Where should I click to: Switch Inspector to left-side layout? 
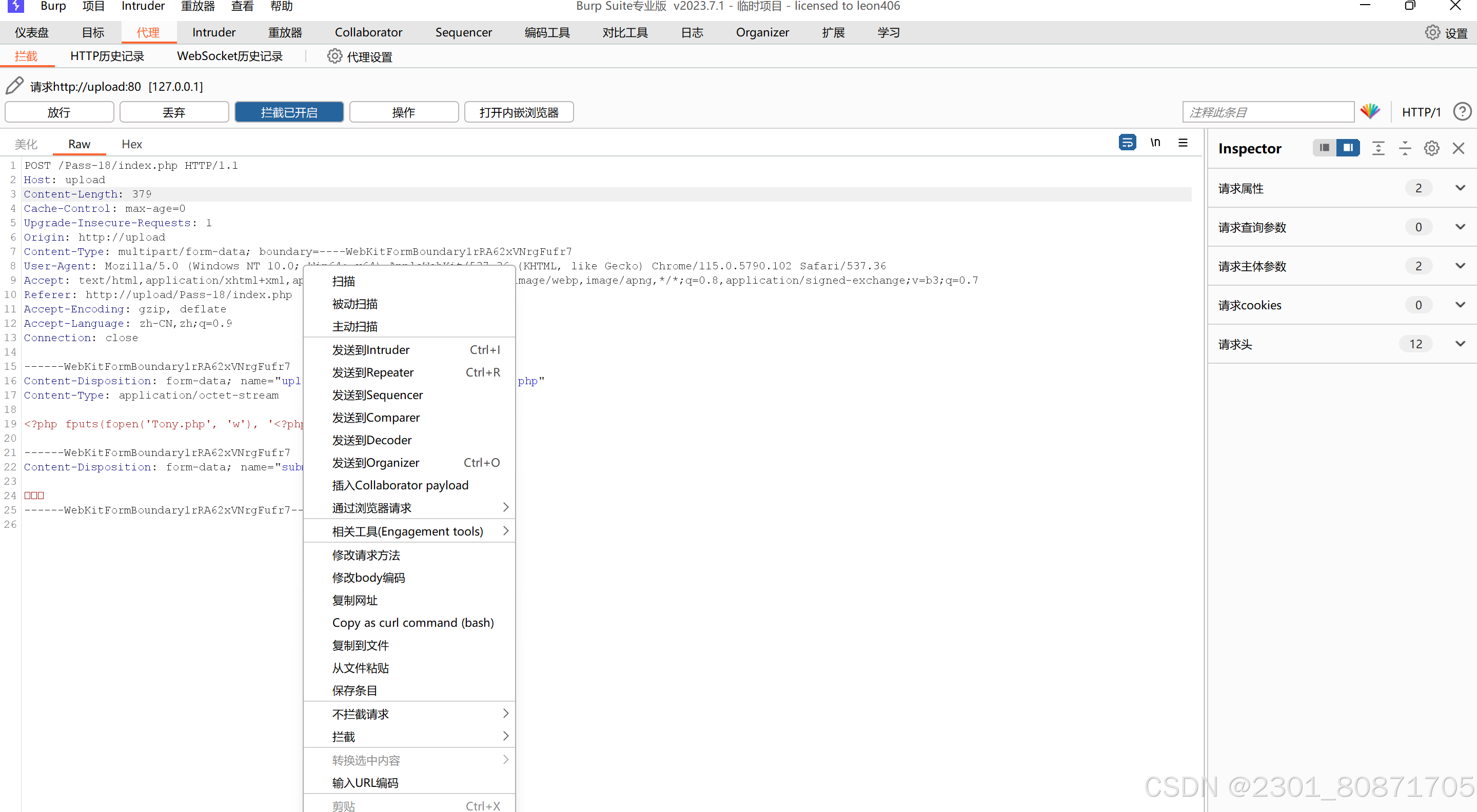click(x=1324, y=148)
